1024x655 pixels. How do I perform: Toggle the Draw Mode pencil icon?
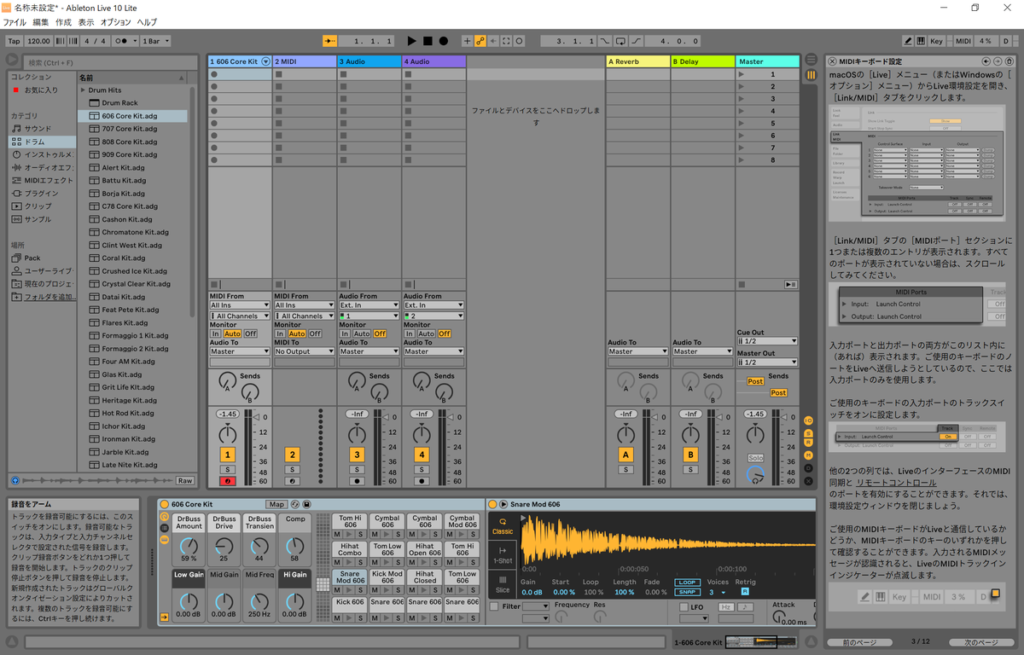908,40
